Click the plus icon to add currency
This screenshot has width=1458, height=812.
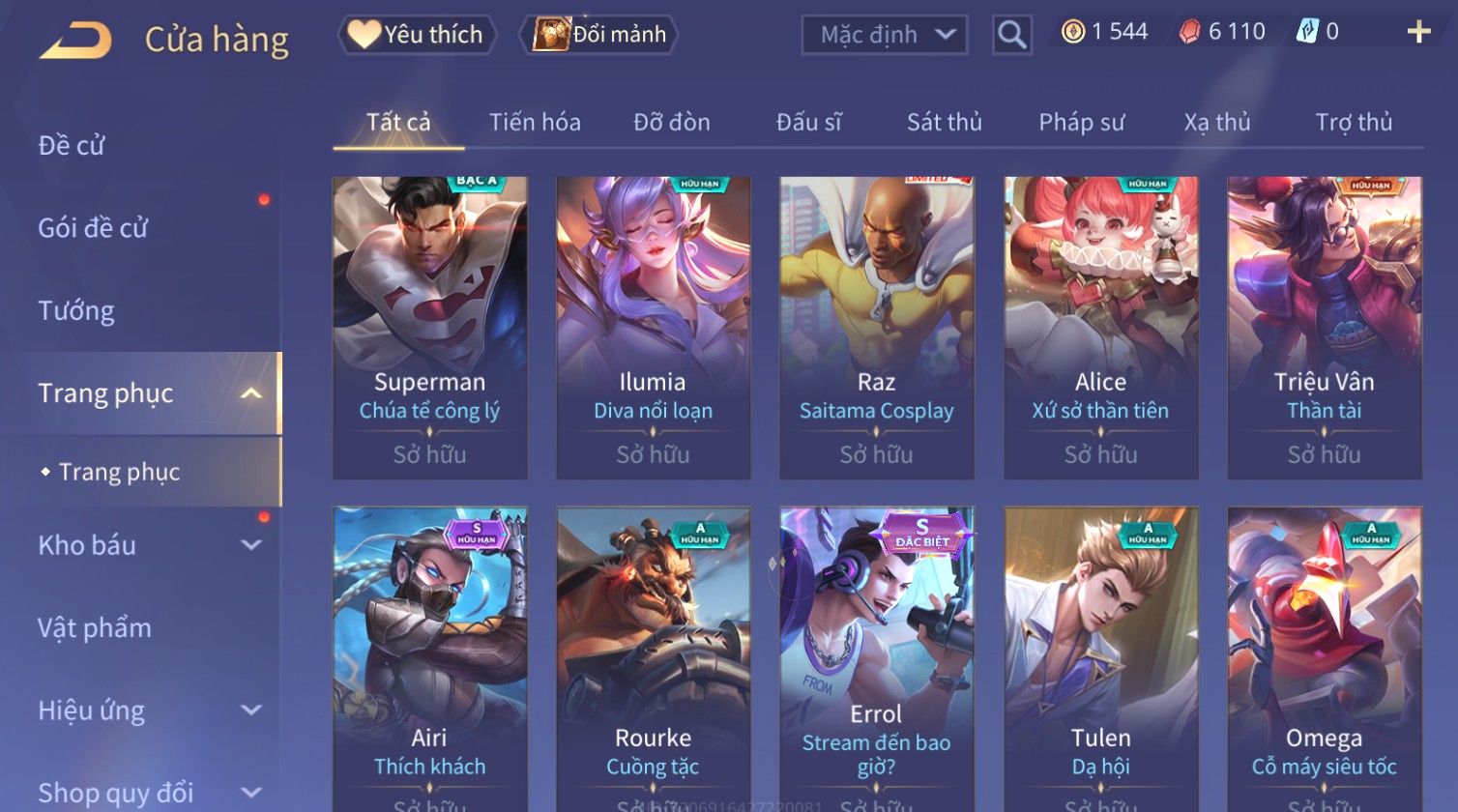tap(1418, 33)
